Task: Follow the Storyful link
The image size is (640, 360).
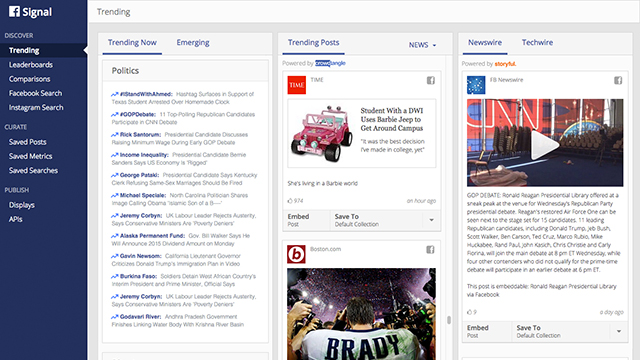Action: 505,64
